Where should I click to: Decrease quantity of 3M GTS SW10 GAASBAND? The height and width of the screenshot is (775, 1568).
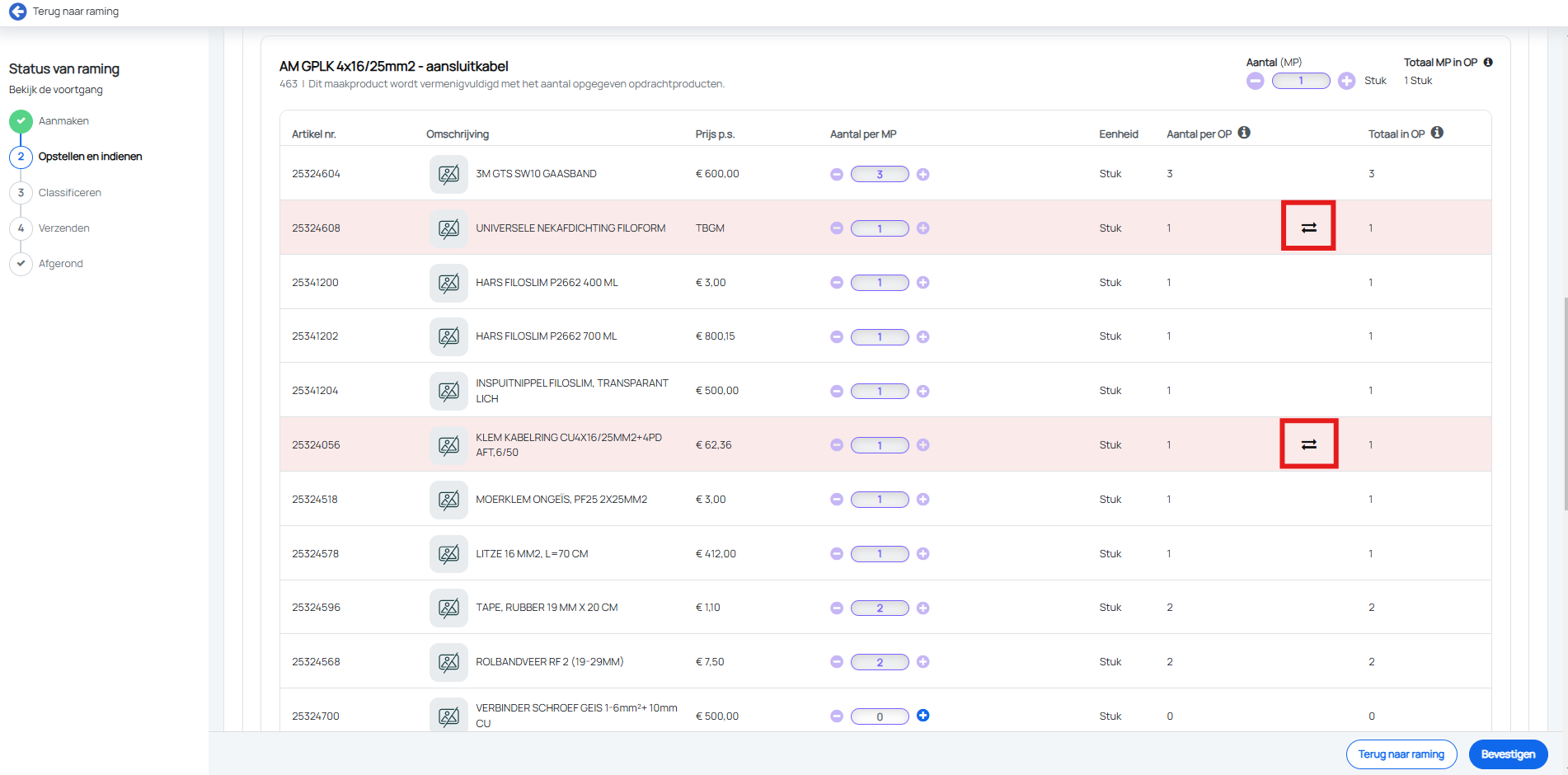[837, 174]
